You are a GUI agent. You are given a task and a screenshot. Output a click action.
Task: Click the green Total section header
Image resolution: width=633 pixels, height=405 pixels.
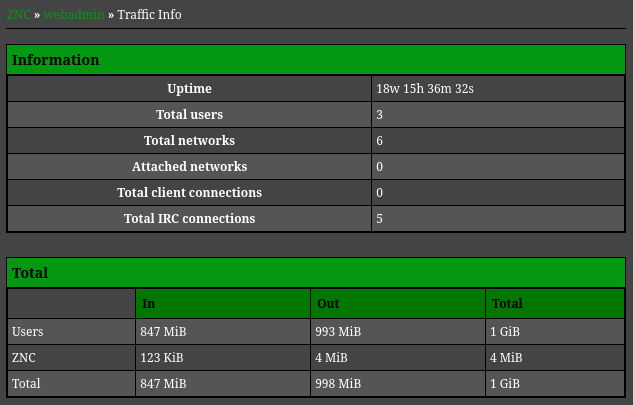316,273
